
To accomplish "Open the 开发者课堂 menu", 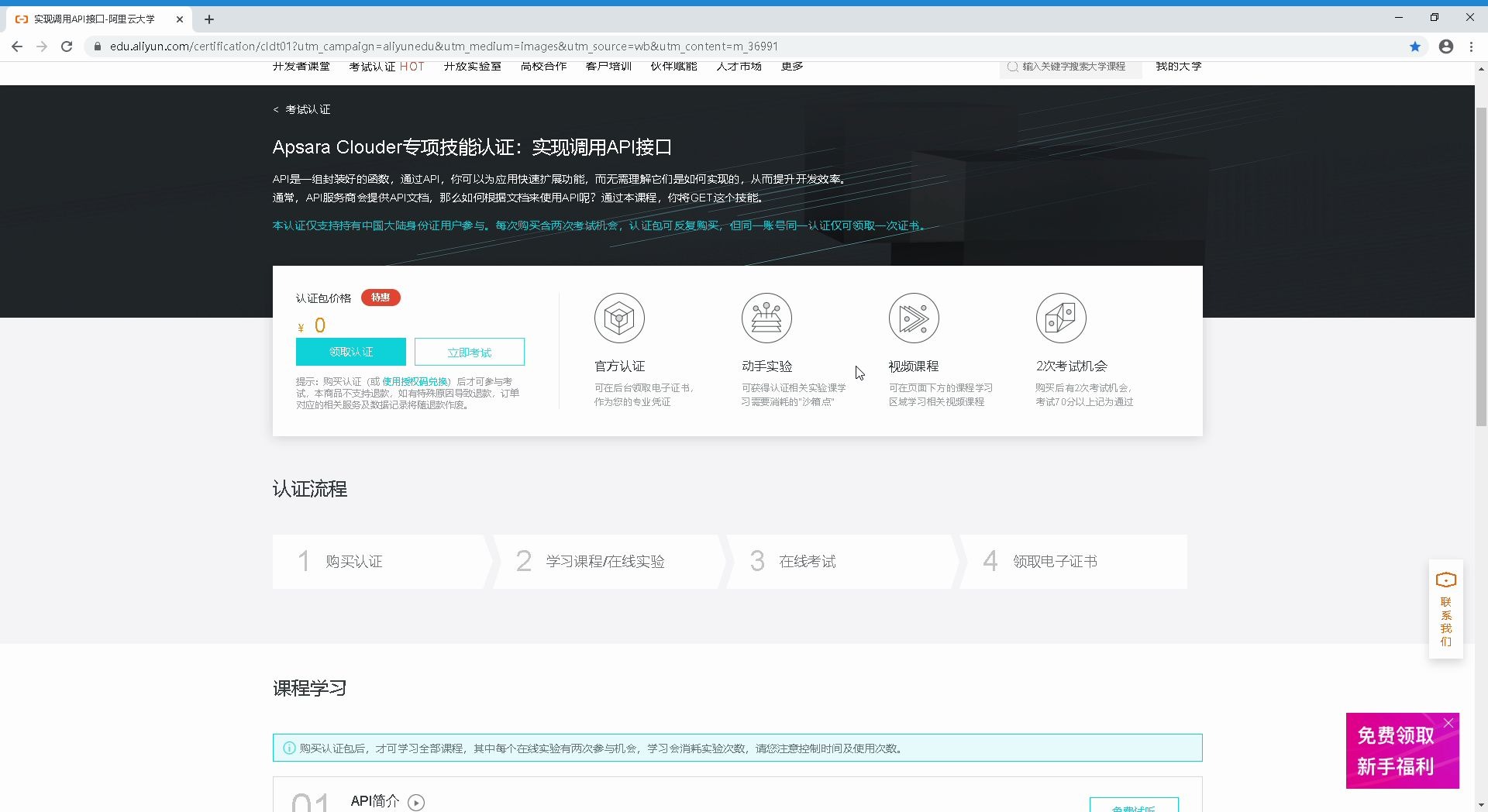I will pyautogui.click(x=301, y=67).
